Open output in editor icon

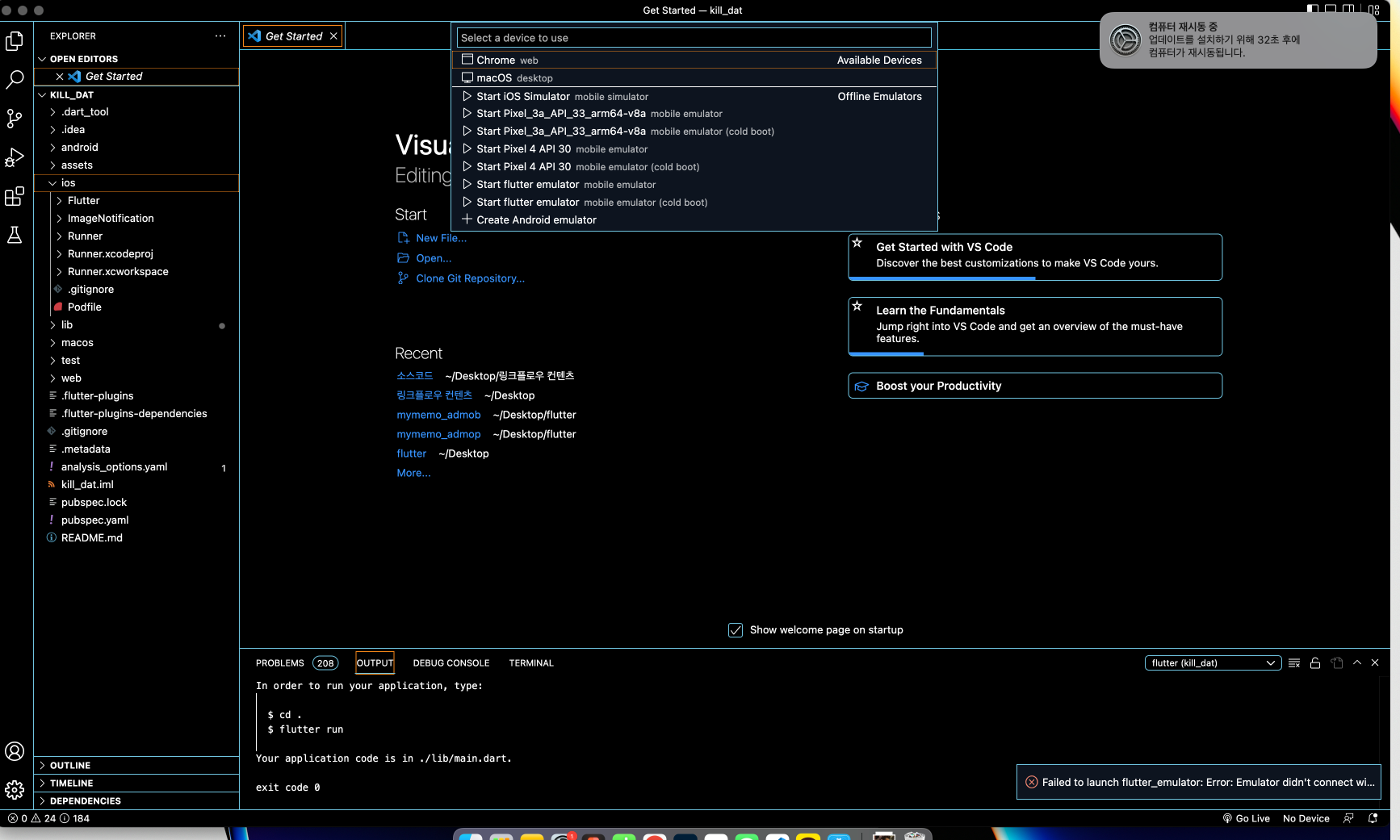pos(1337,663)
